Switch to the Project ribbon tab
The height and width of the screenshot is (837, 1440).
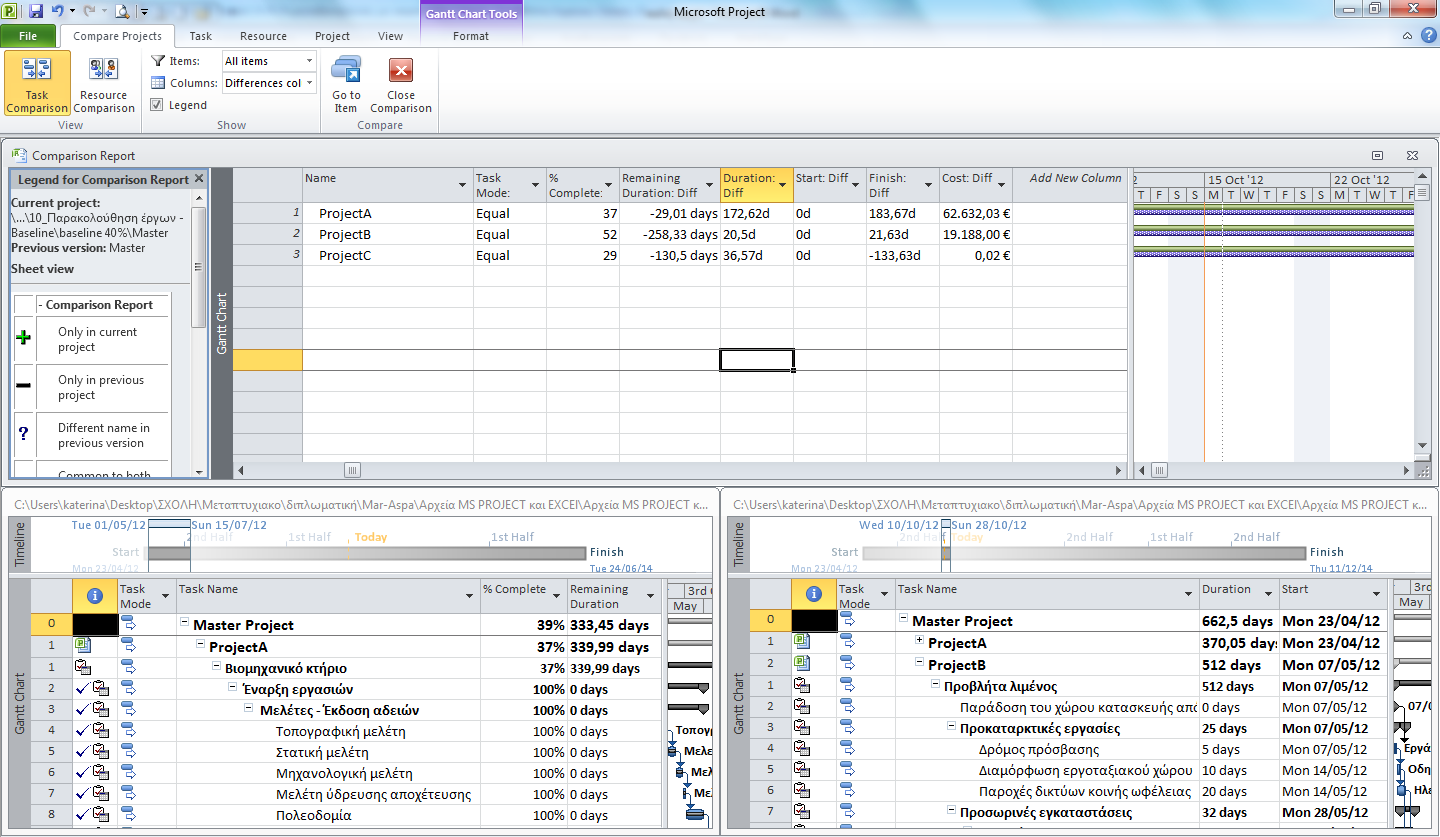coord(332,36)
